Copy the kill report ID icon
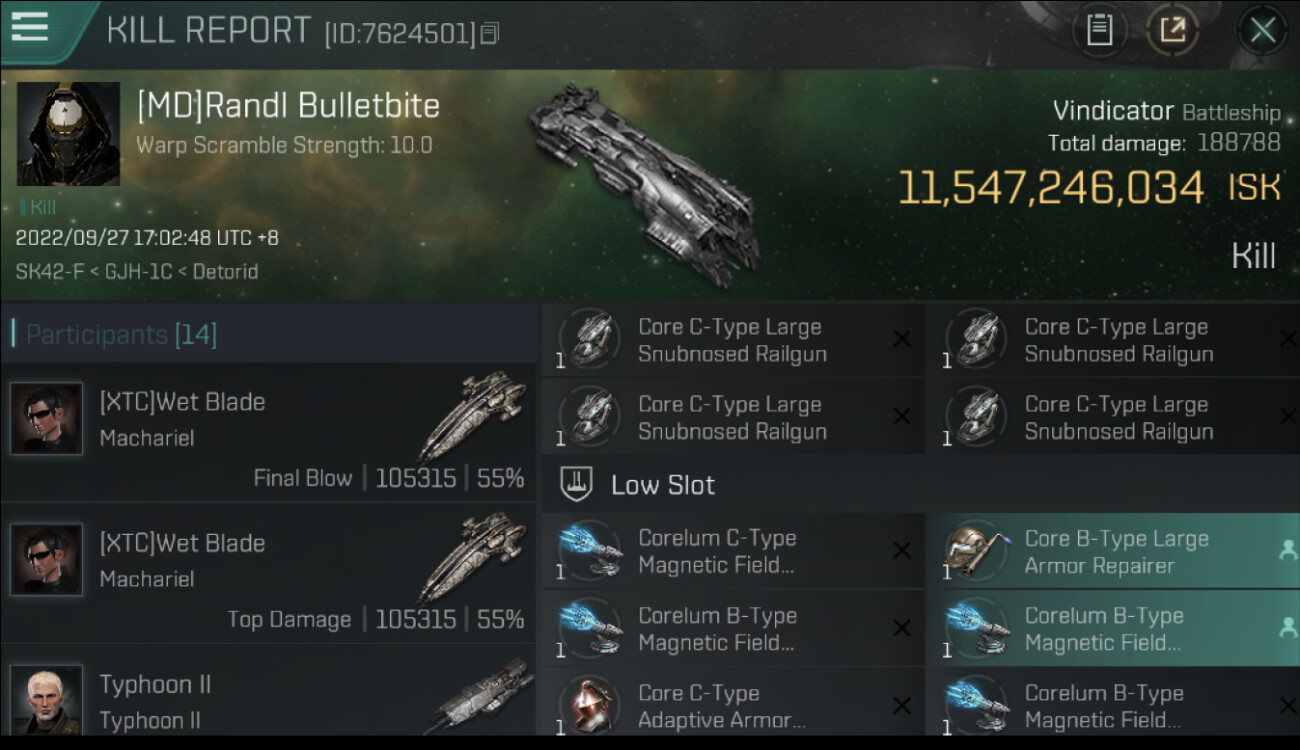Screen dimensions: 1300x750 [489, 34]
